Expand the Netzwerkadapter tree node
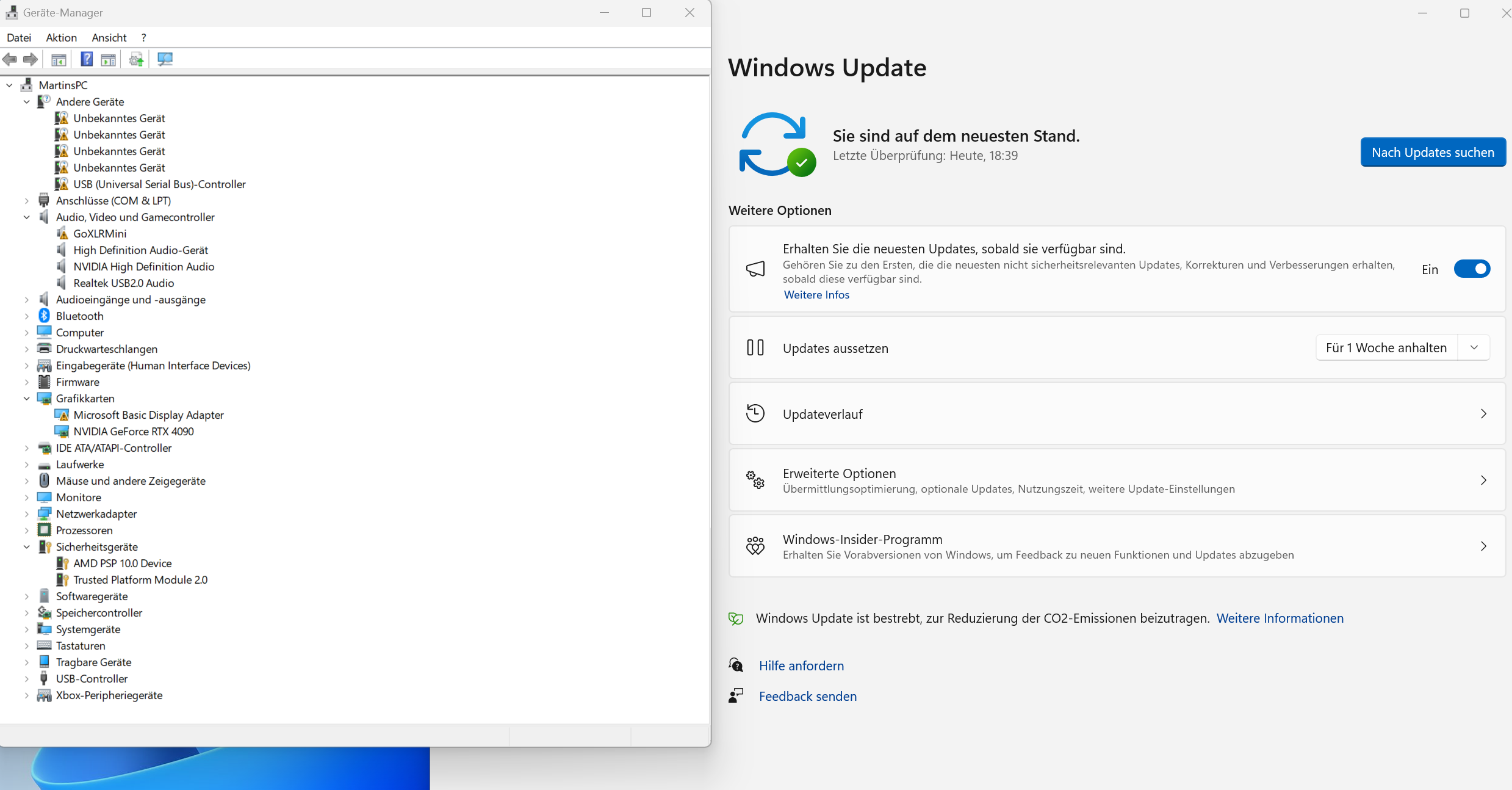Viewport: 1512px width, 790px height. (x=27, y=513)
